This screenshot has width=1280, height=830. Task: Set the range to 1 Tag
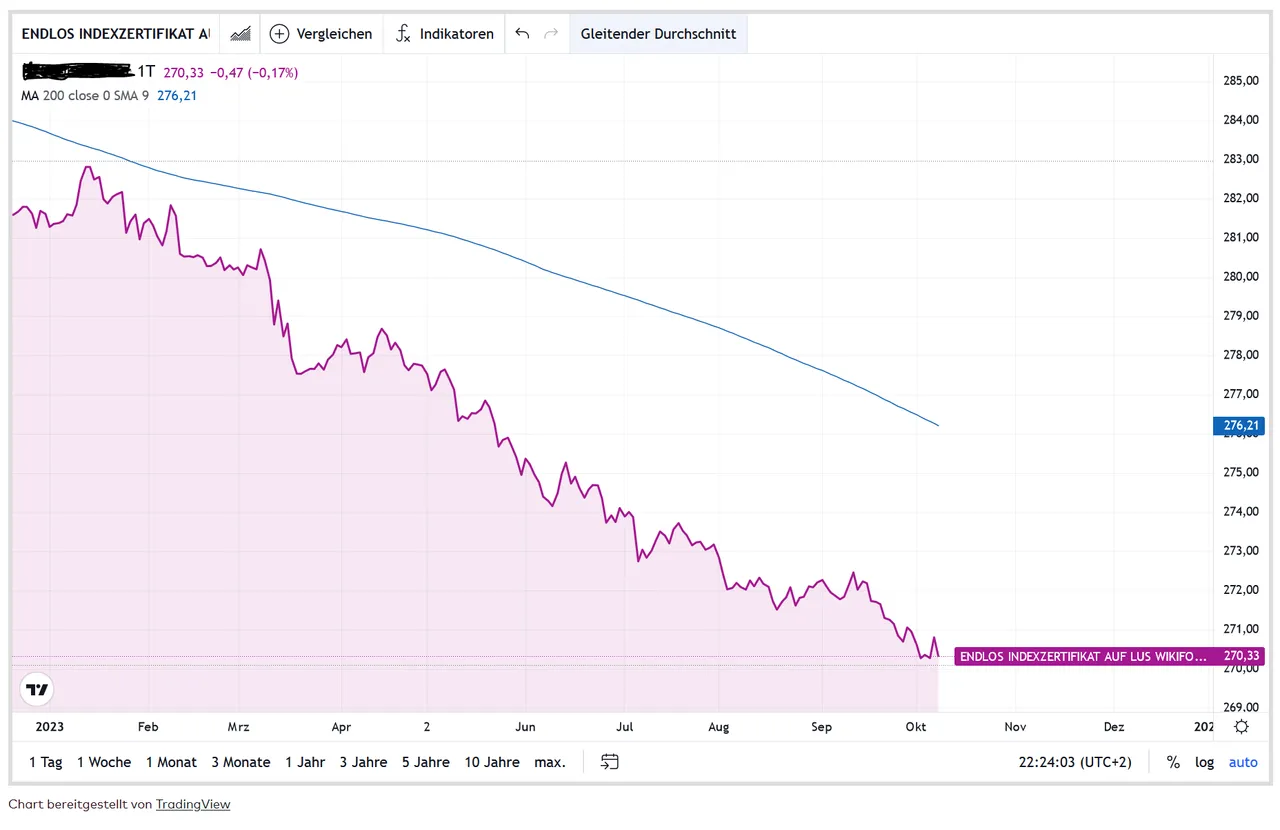[x=46, y=762]
